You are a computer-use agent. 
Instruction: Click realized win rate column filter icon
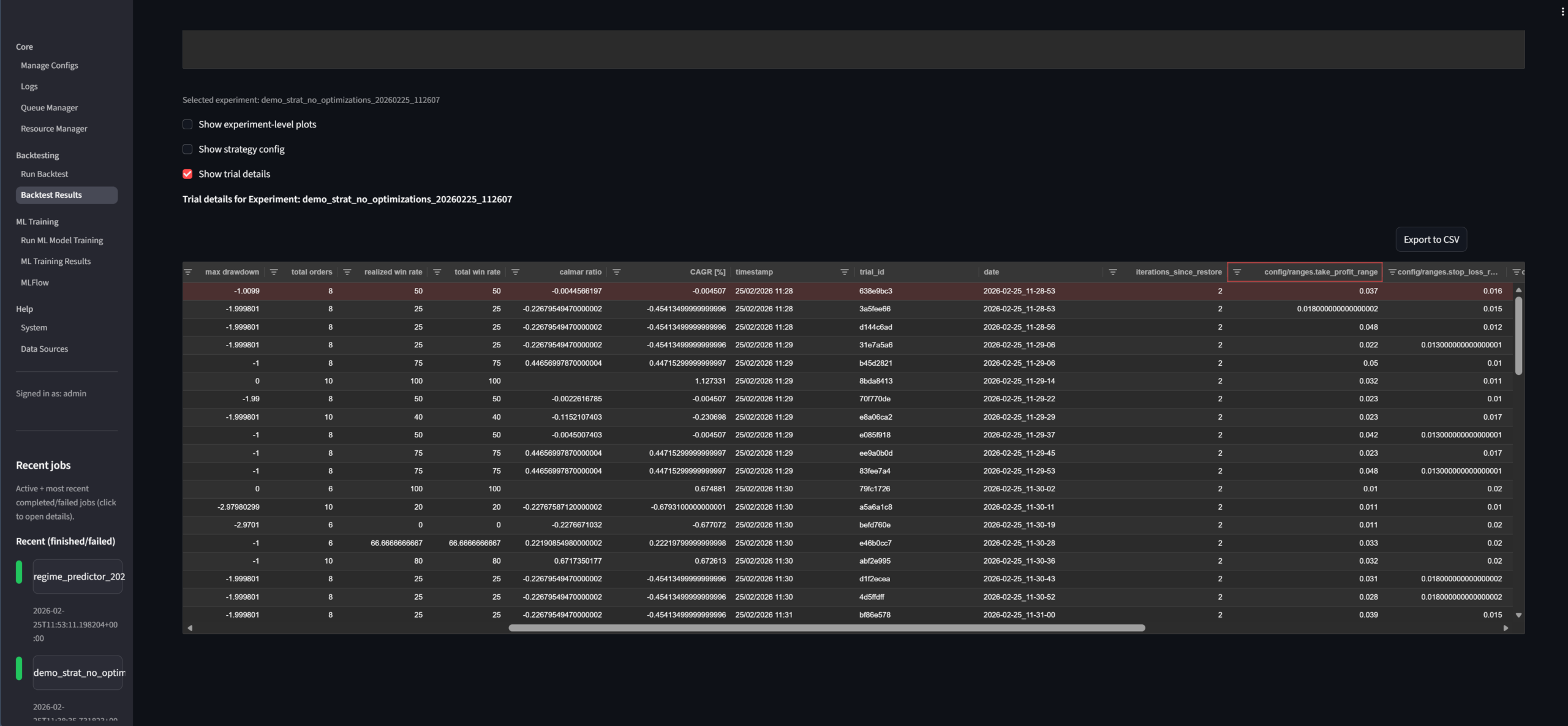(347, 272)
